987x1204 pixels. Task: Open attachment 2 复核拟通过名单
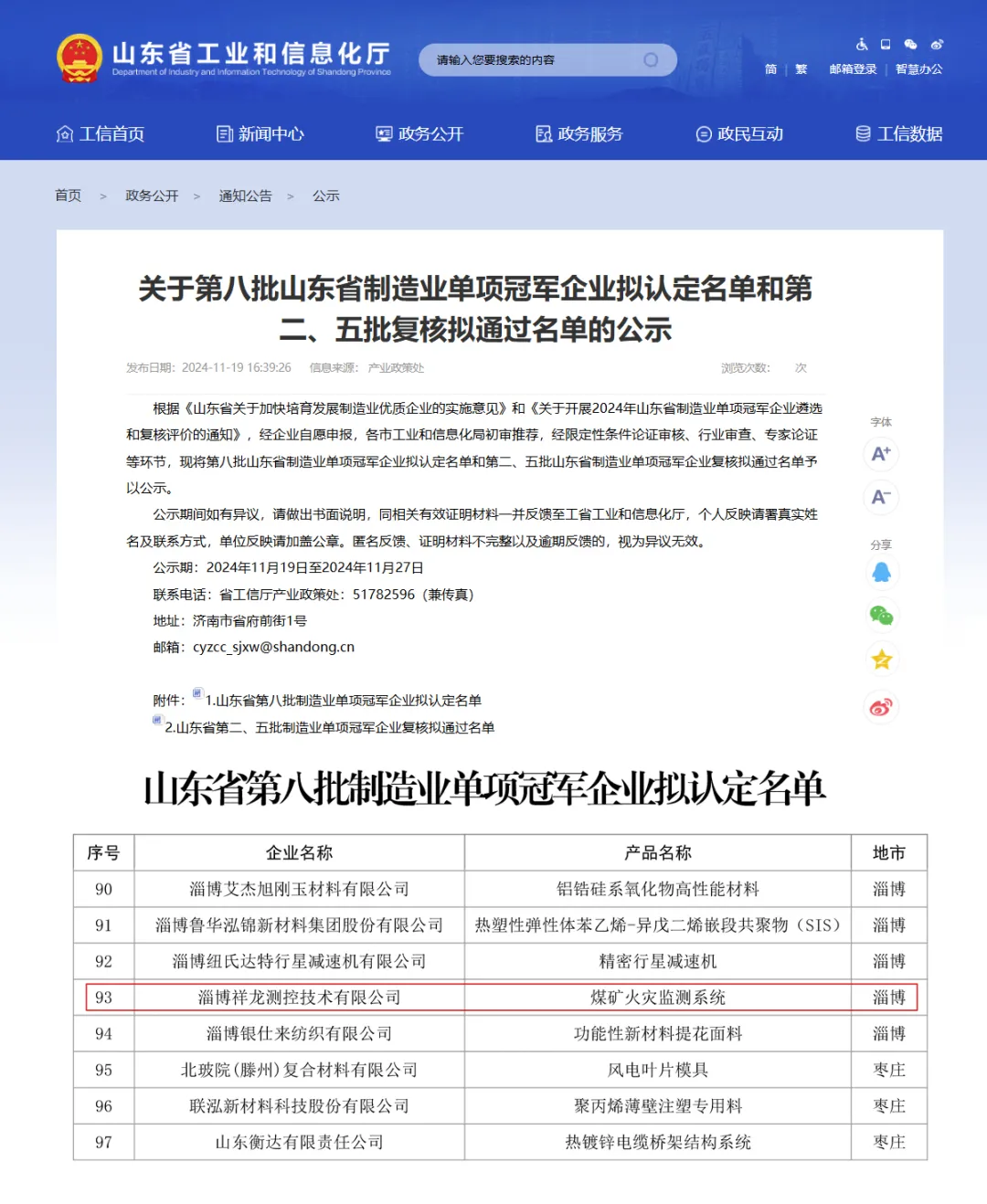coord(330,728)
